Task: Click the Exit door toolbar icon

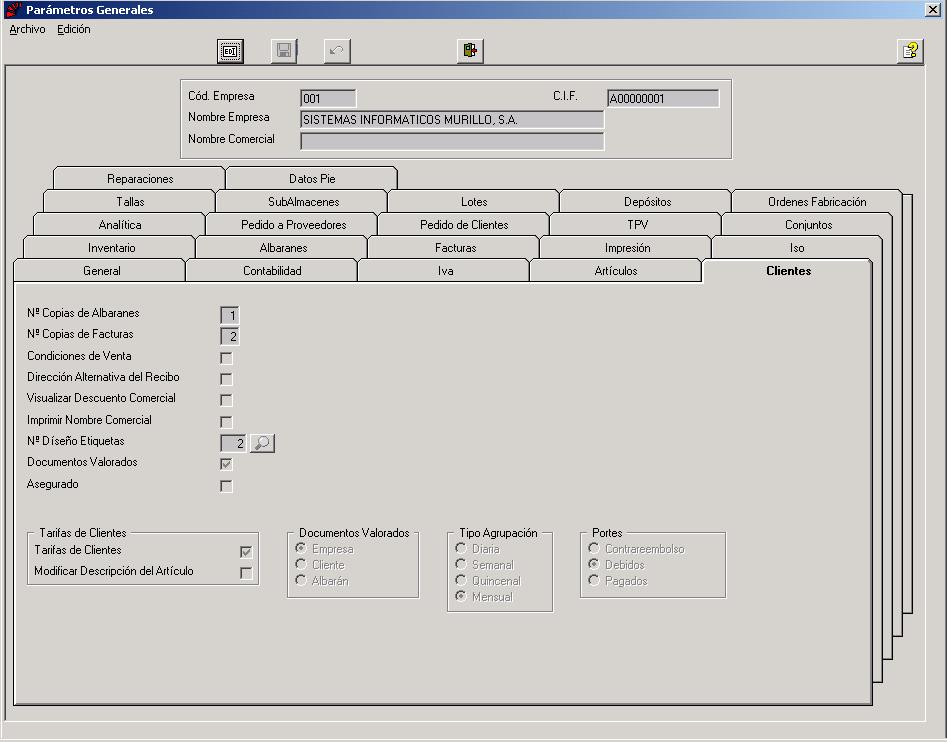Action: click(x=470, y=51)
